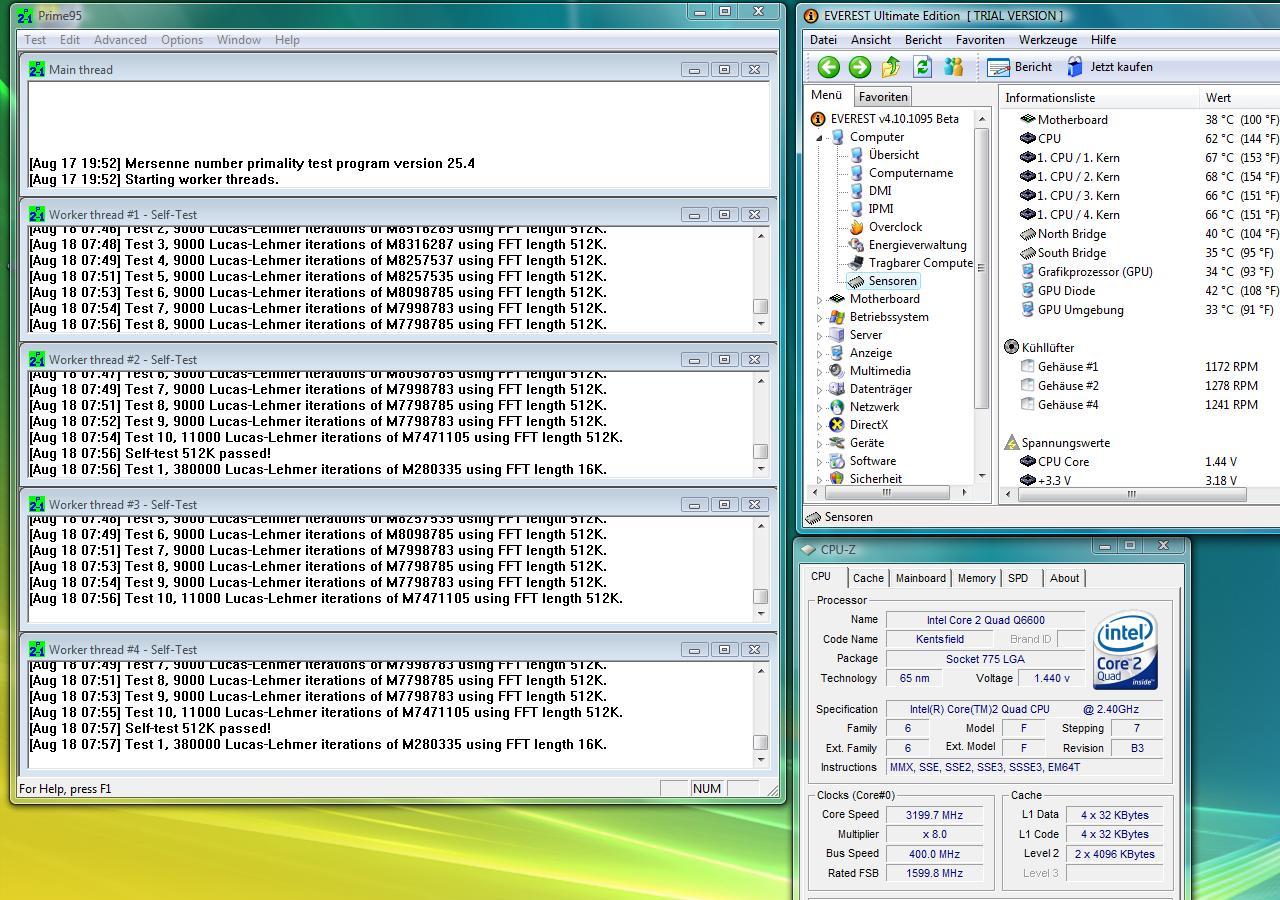
Task: Switch to the Favoriten tab in EVEREST sidebar
Action: point(883,97)
